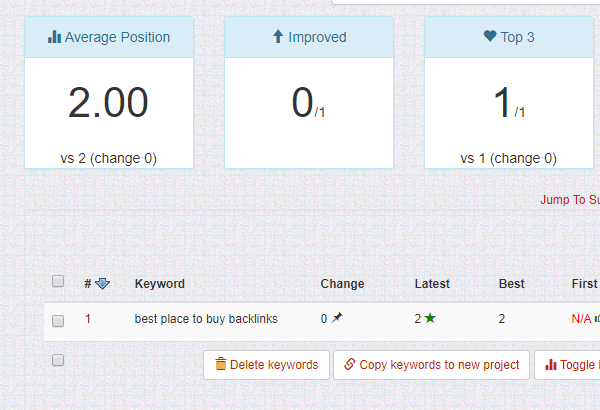Sort by the Latest column header

[x=432, y=284]
